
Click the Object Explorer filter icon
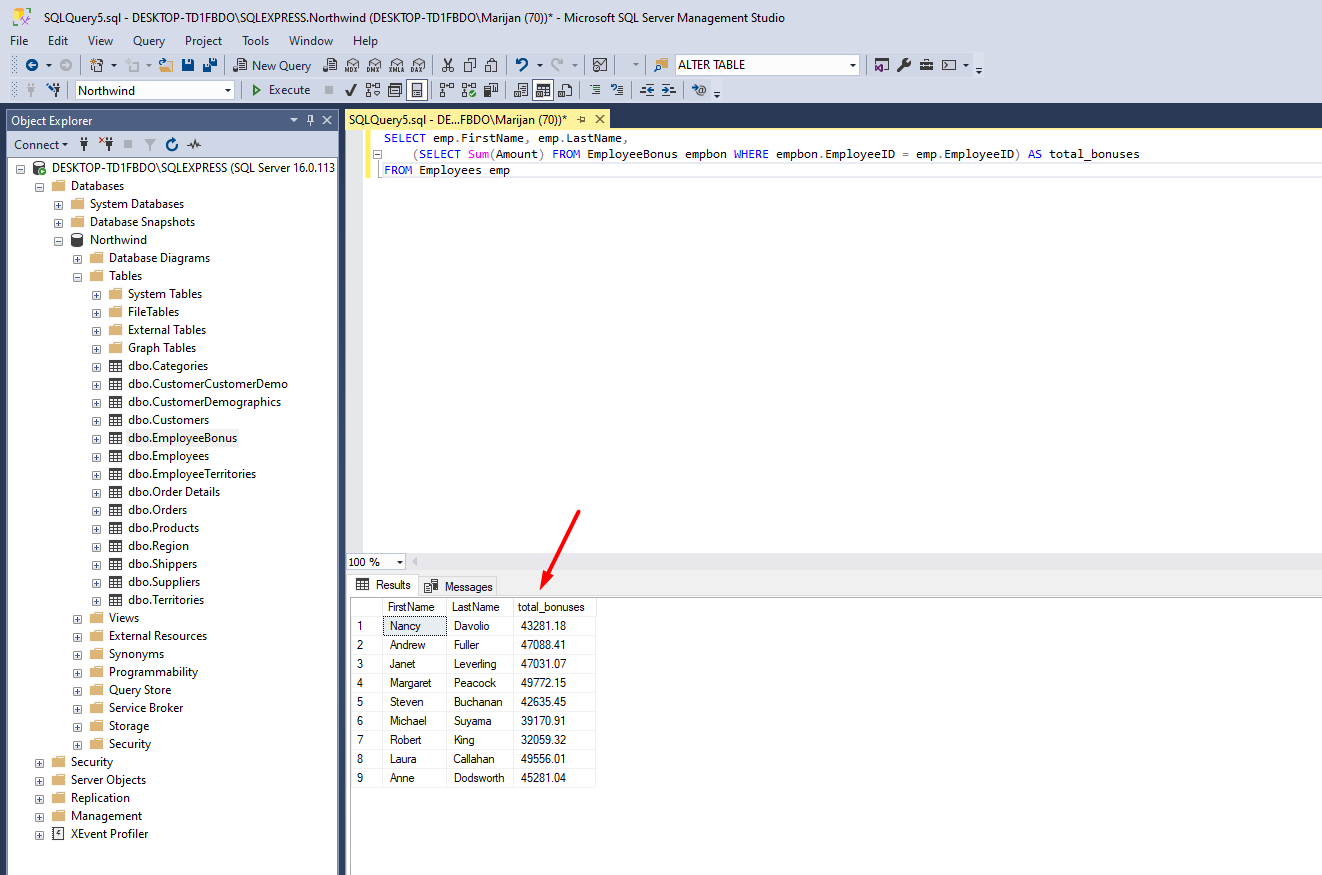(x=150, y=144)
